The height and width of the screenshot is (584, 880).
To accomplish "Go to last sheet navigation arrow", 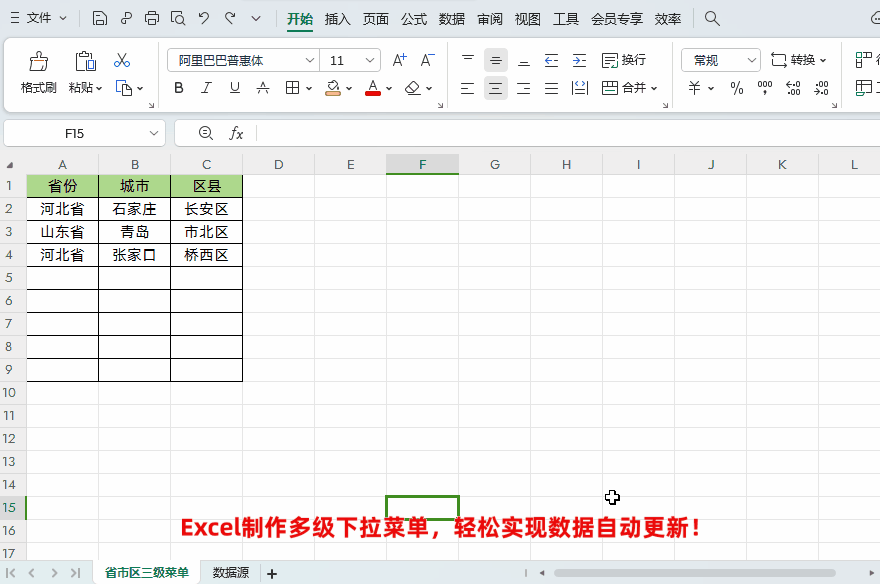I will point(75,573).
